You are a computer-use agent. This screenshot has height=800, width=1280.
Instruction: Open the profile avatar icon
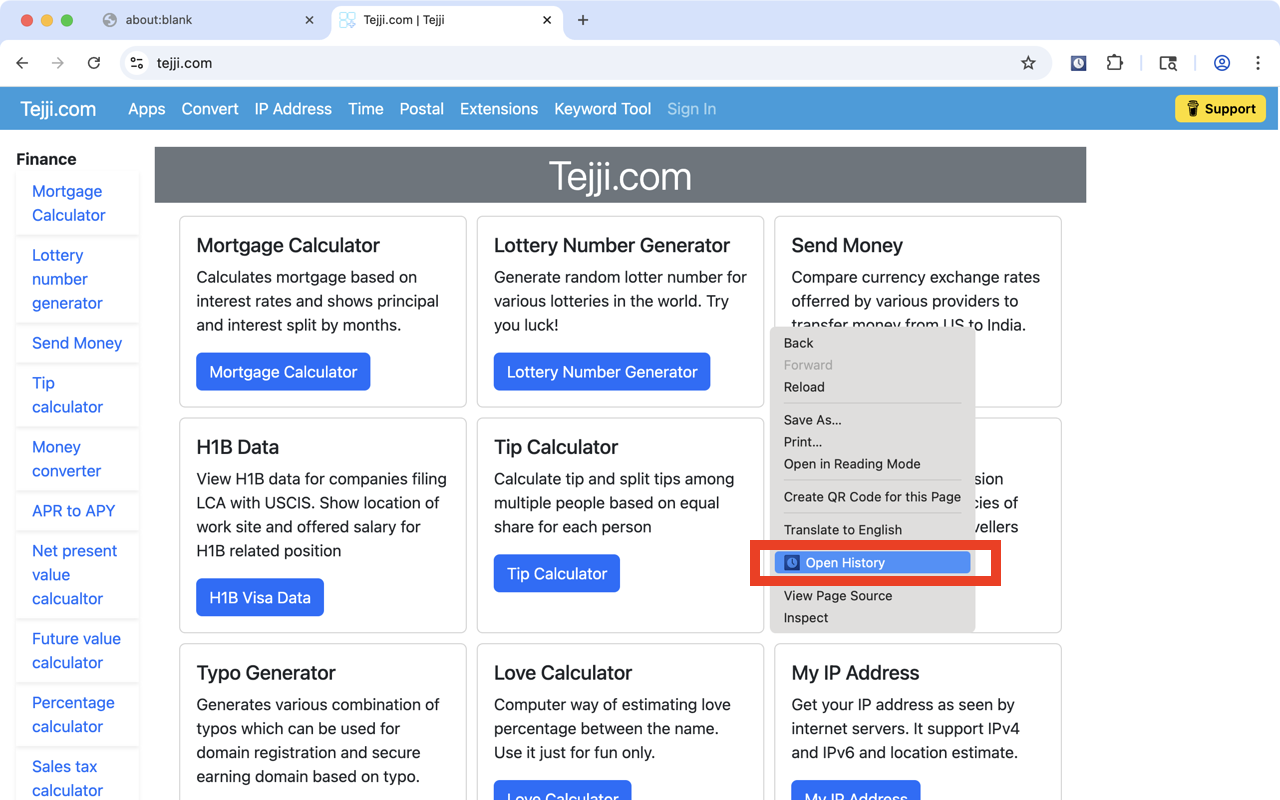point(1222,63)
